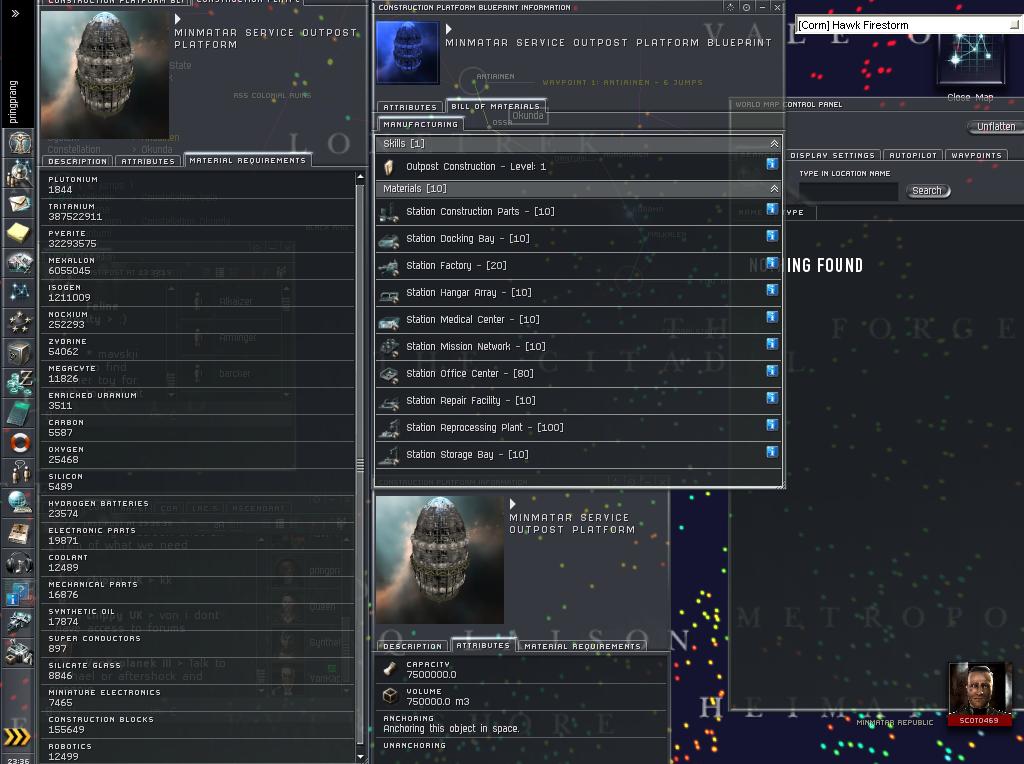Click scroll-up arrow of materials list
1024x764 pixels.
(x=360, y=177)
